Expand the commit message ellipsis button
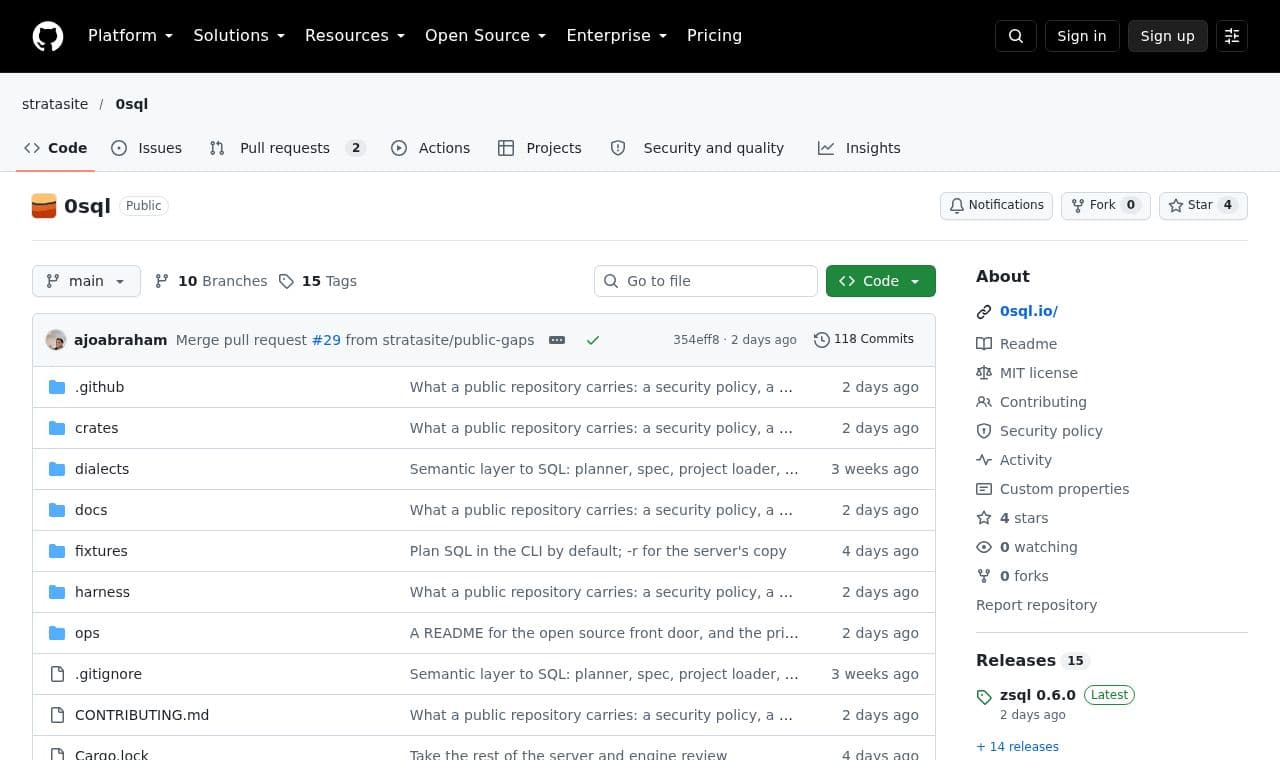The image size is (1280, 760). 557,340
